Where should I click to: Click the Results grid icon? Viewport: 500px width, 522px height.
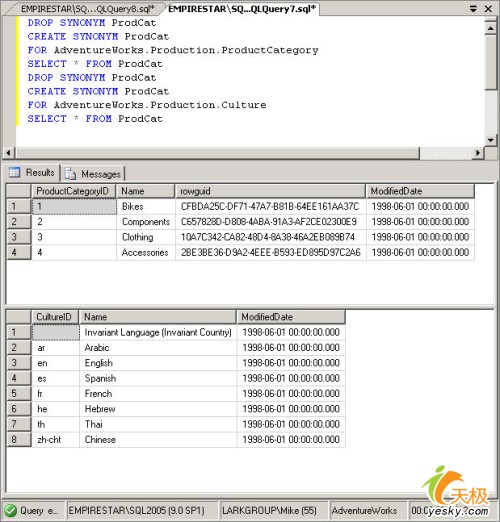coord(14,172)
